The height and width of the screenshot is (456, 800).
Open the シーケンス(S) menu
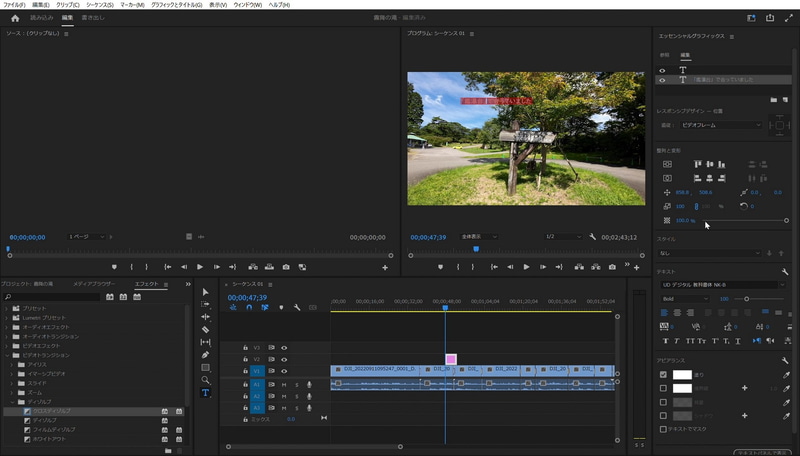click(99, 5)
